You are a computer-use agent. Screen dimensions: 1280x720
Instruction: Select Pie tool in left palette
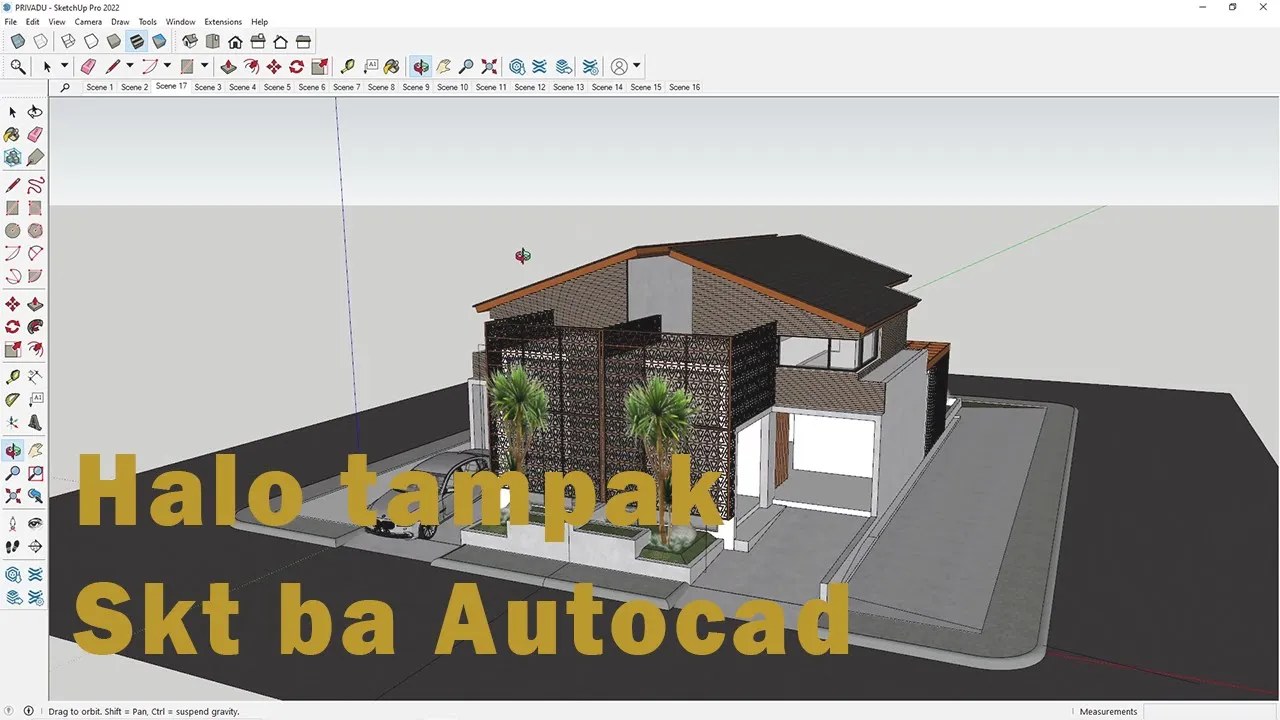pos(35,276)
